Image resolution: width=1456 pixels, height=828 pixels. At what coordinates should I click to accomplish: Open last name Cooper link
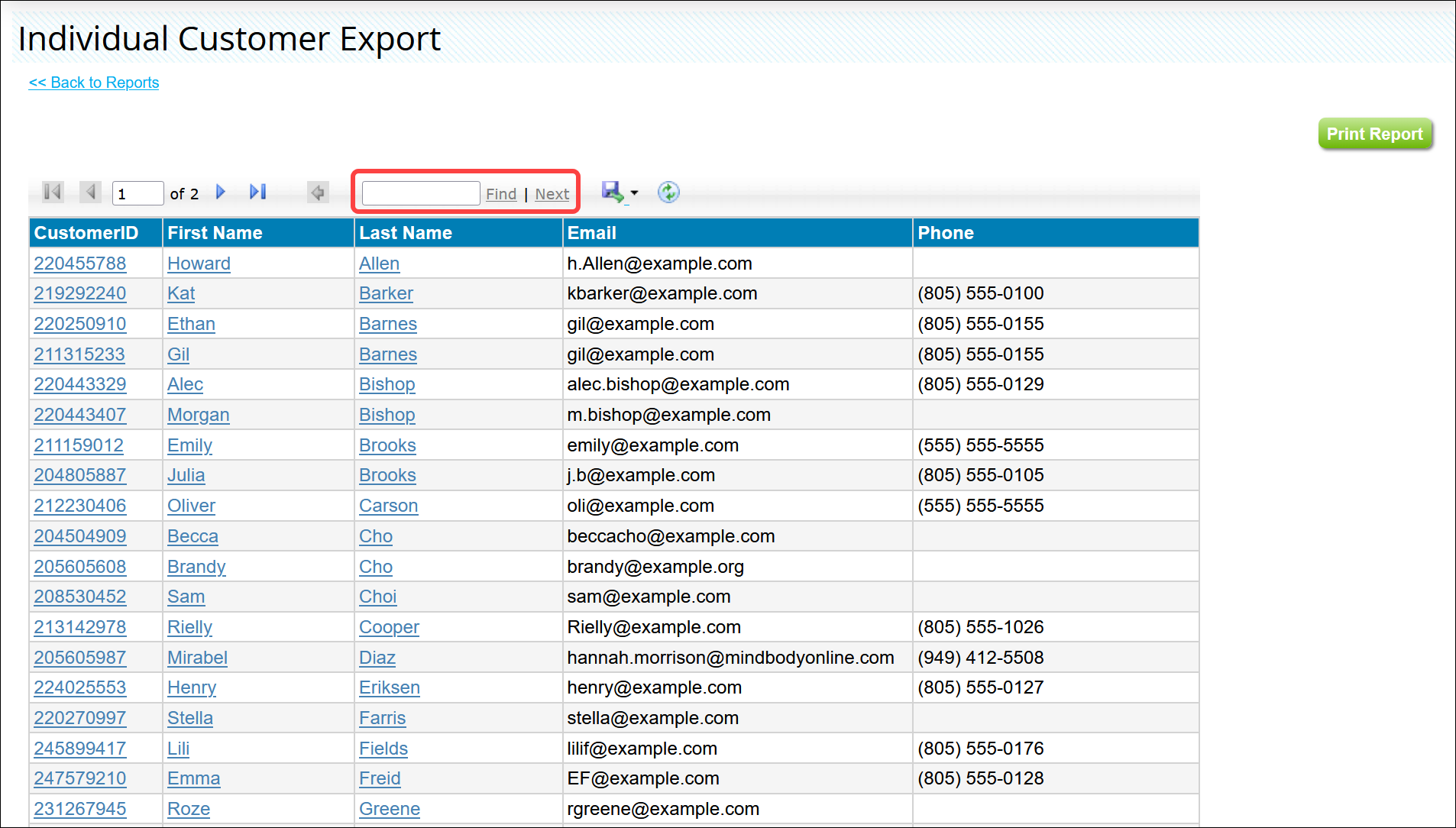390,627
